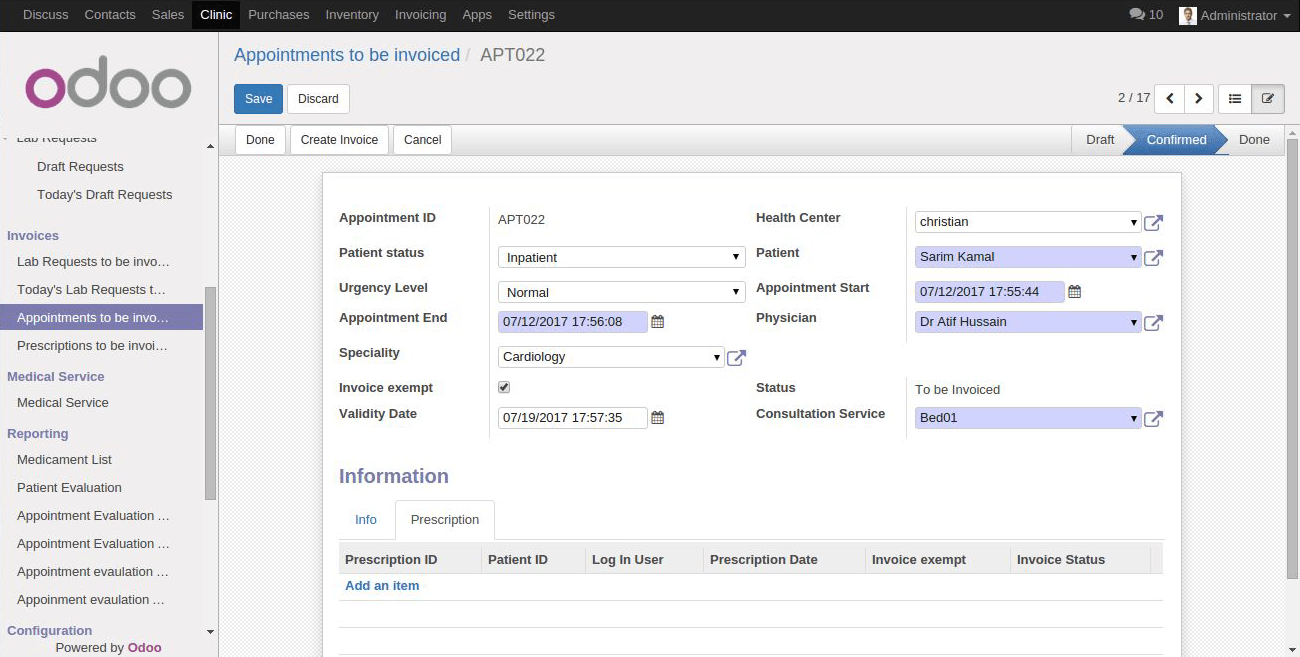Click the Administrator avatar picture

click(1188, 15)
